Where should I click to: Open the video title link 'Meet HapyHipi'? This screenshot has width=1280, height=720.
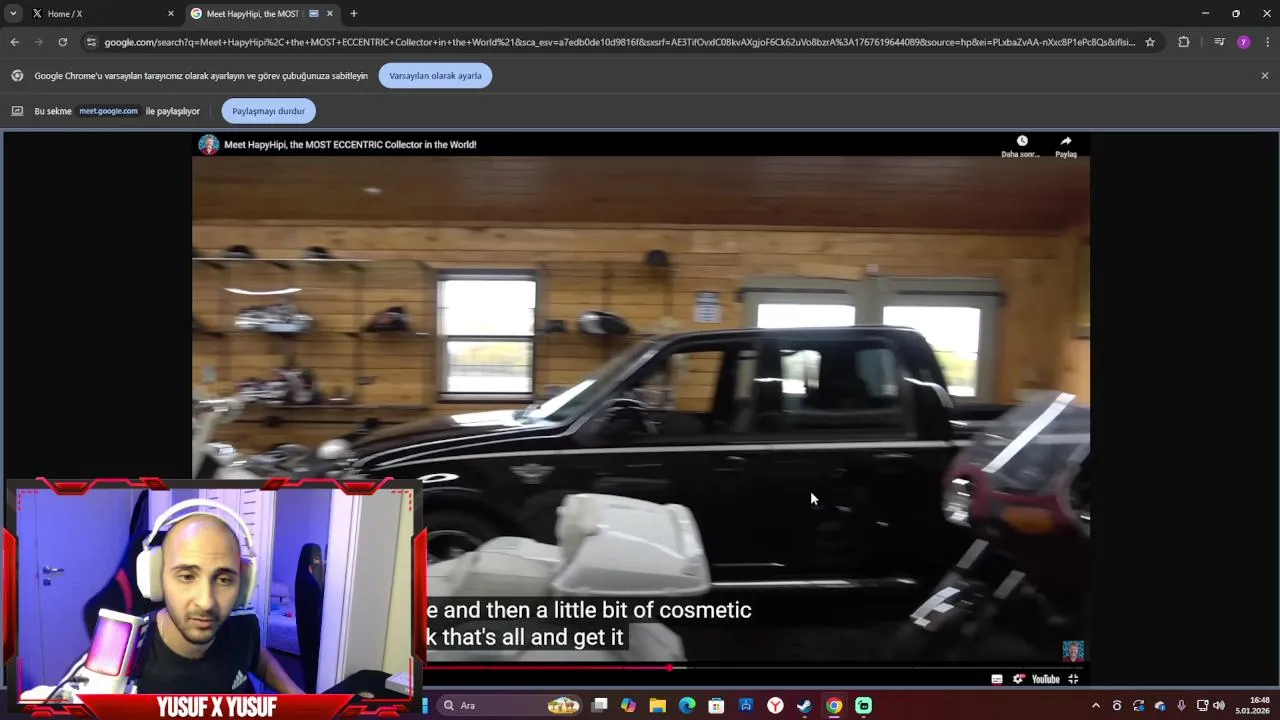(350, 144)
